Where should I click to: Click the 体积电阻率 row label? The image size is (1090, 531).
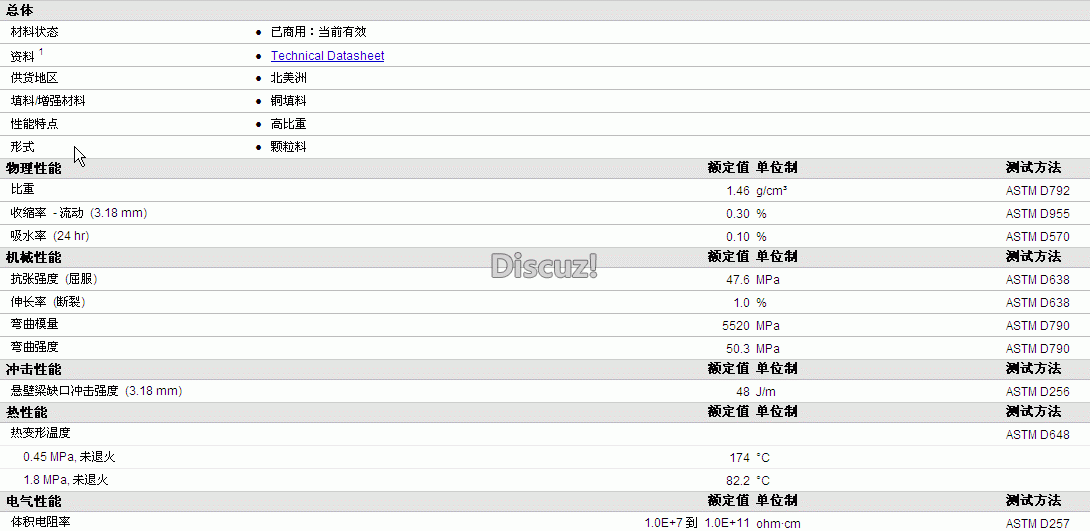pos(40,521)
